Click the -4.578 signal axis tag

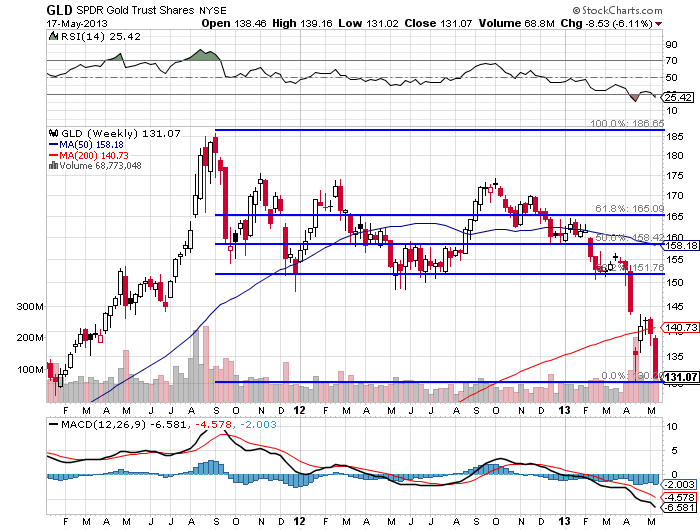[679, 497]
